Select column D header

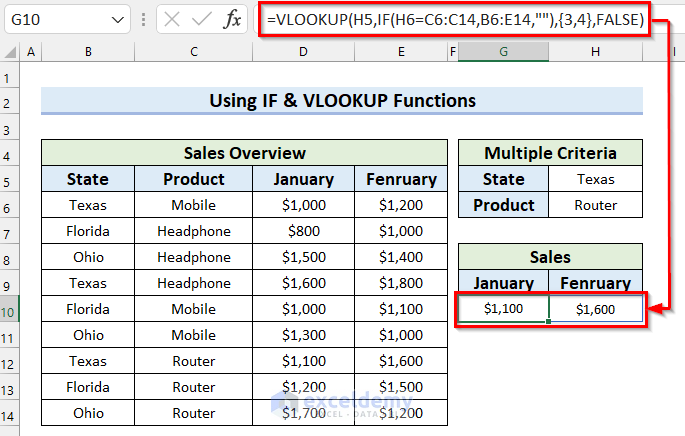tap(303, 51)
